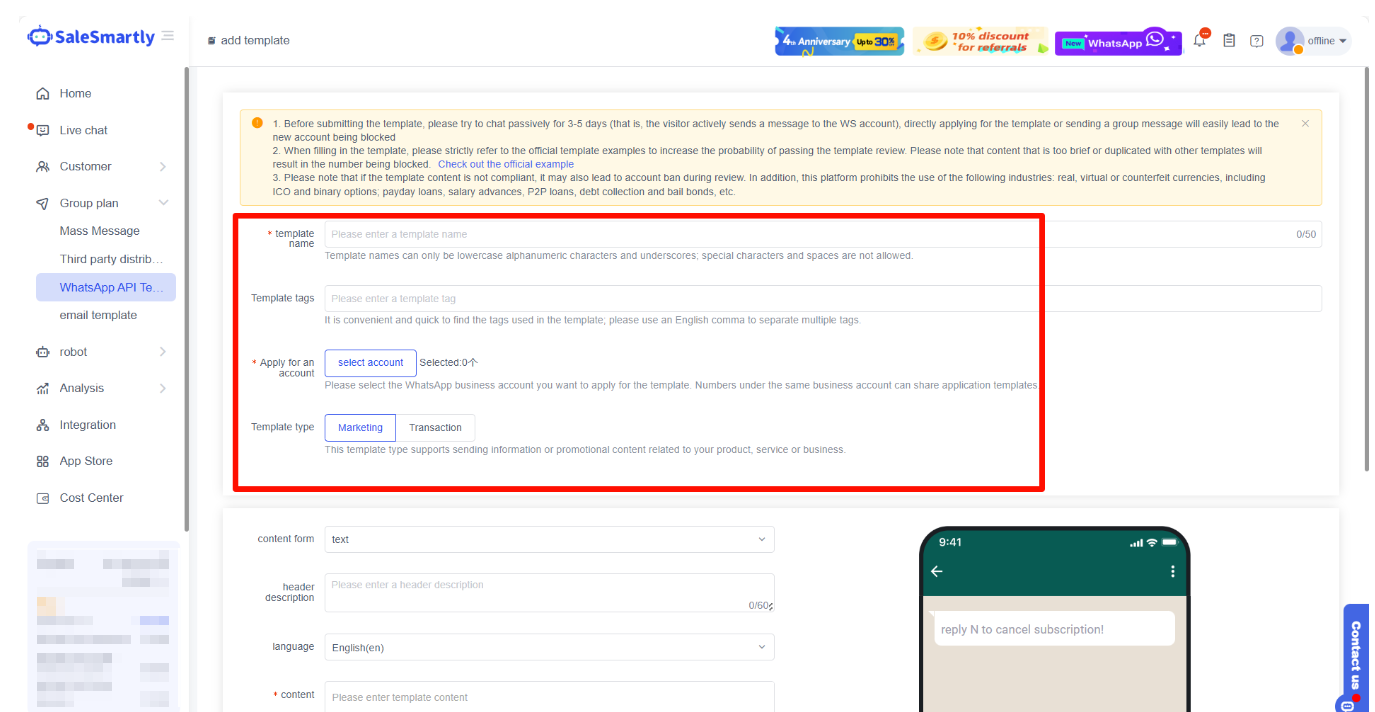Open the content form dropdown
1375x712 pixels.
pyautogui.click(x=549, y=540)
